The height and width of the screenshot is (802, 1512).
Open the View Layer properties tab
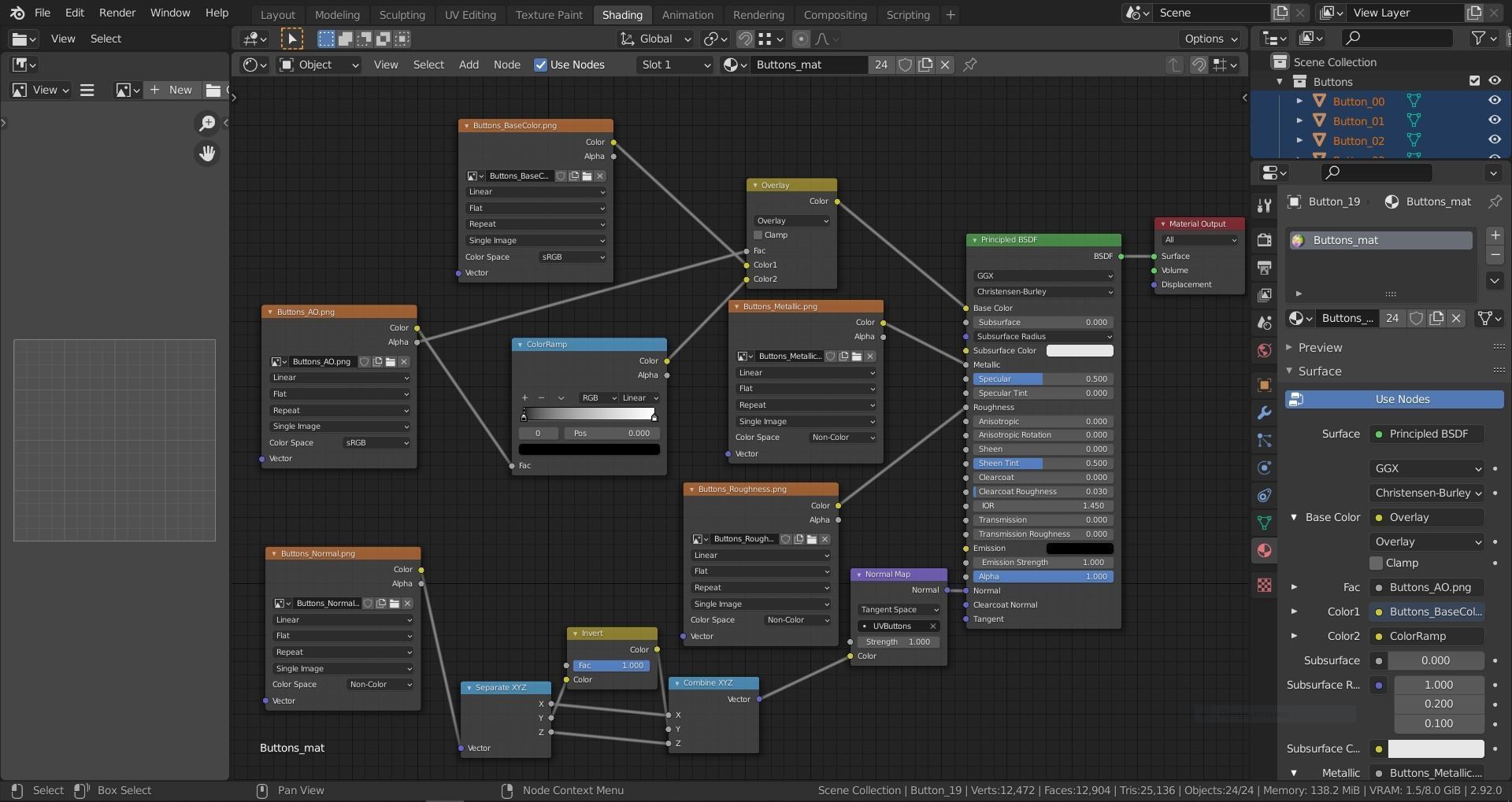1264,295
